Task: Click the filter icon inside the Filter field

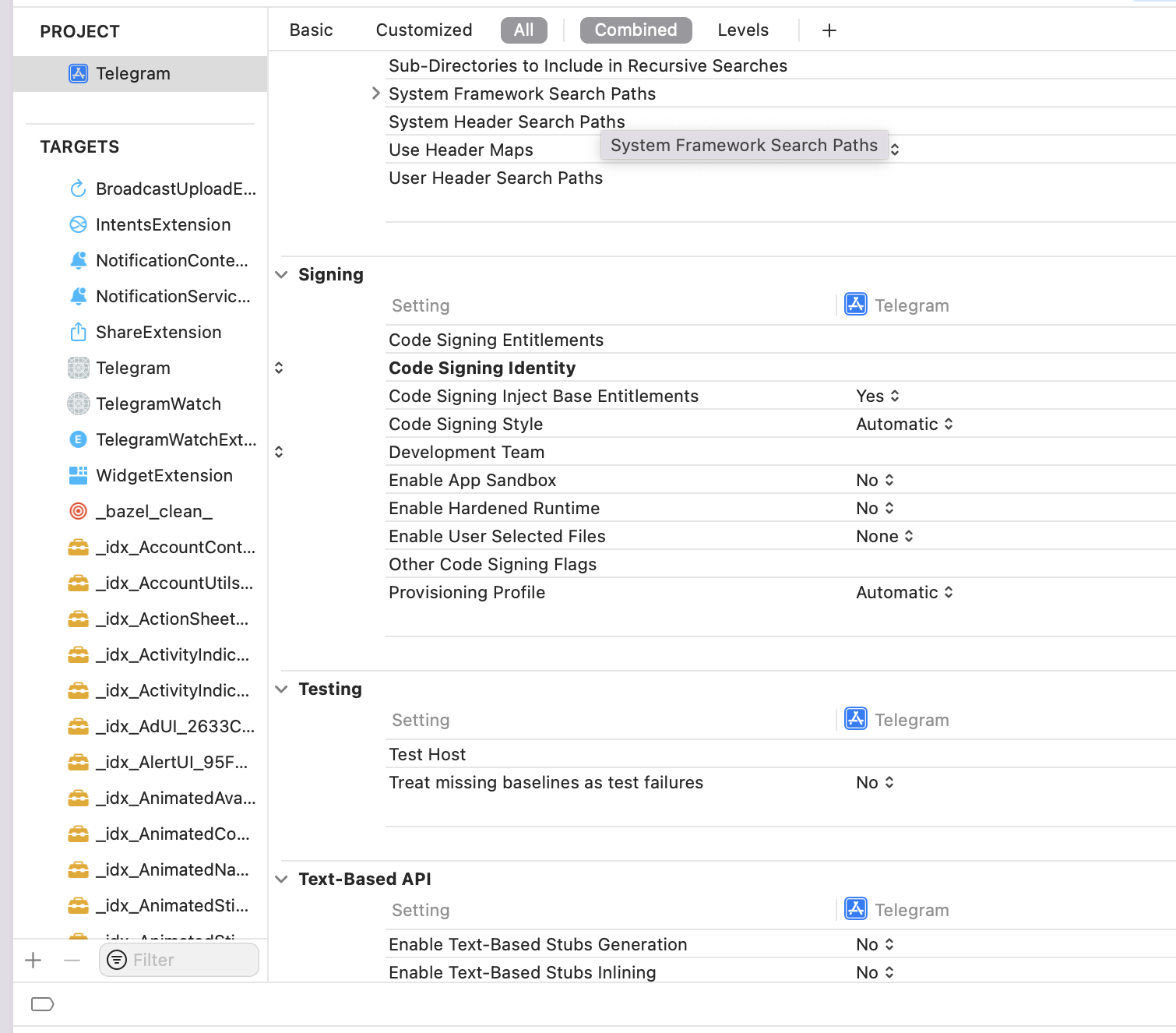Action: (117, 960)
